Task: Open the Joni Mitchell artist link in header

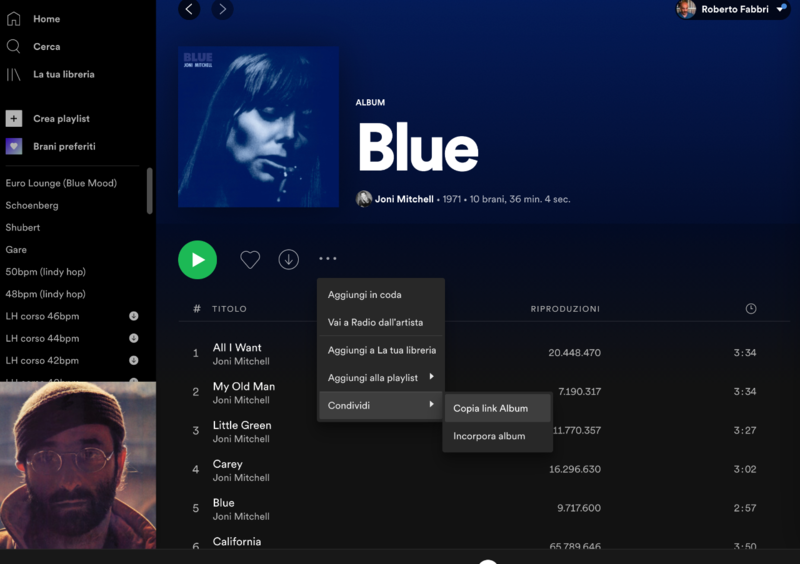Action: click(x=404, y=199)
